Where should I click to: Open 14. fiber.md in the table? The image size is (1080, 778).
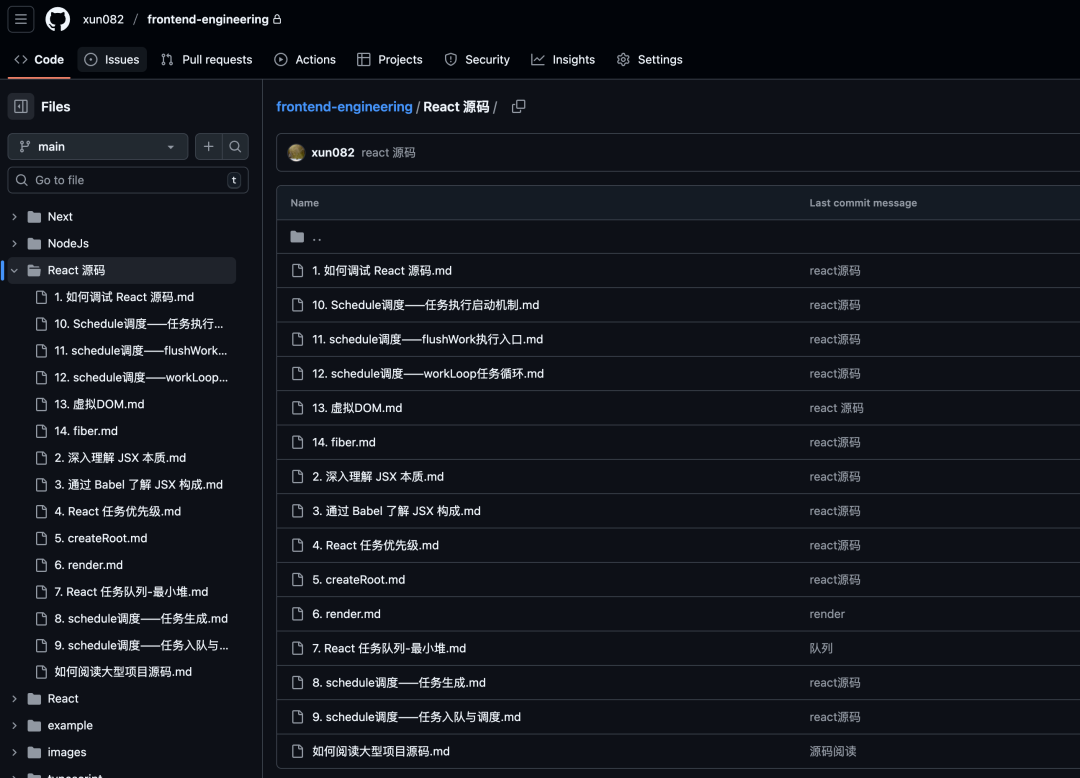click(344, 443)
